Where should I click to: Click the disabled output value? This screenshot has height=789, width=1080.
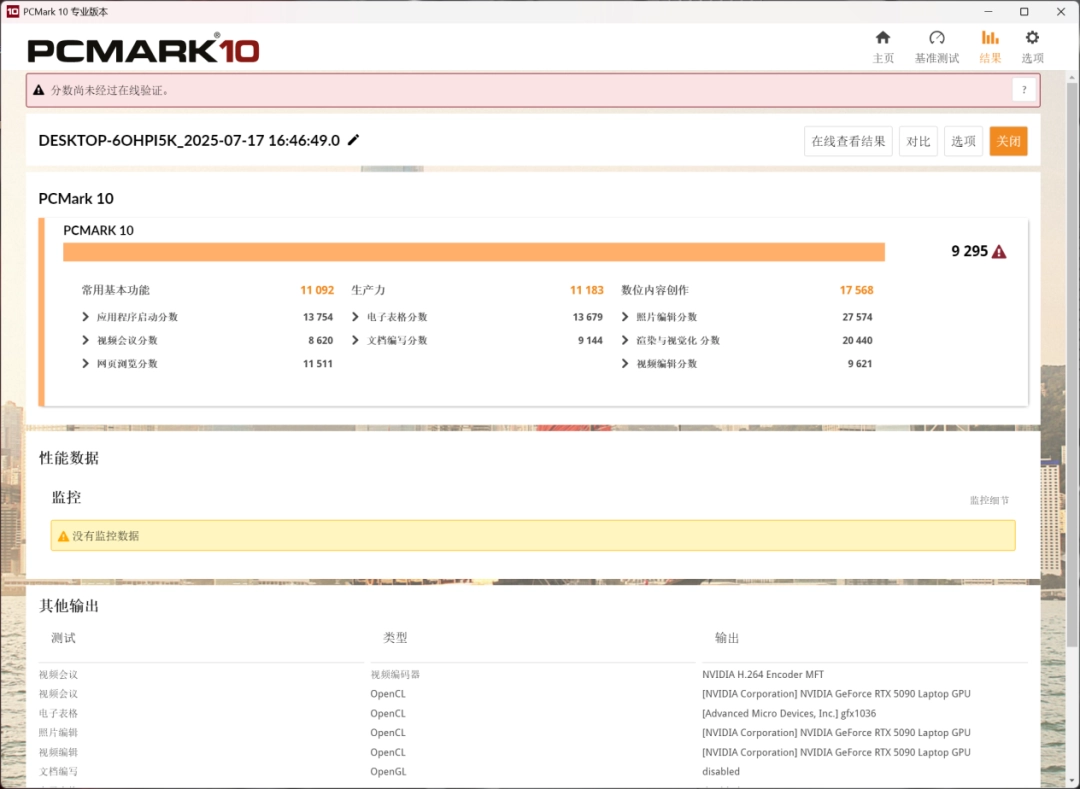[x=720, y=772]
